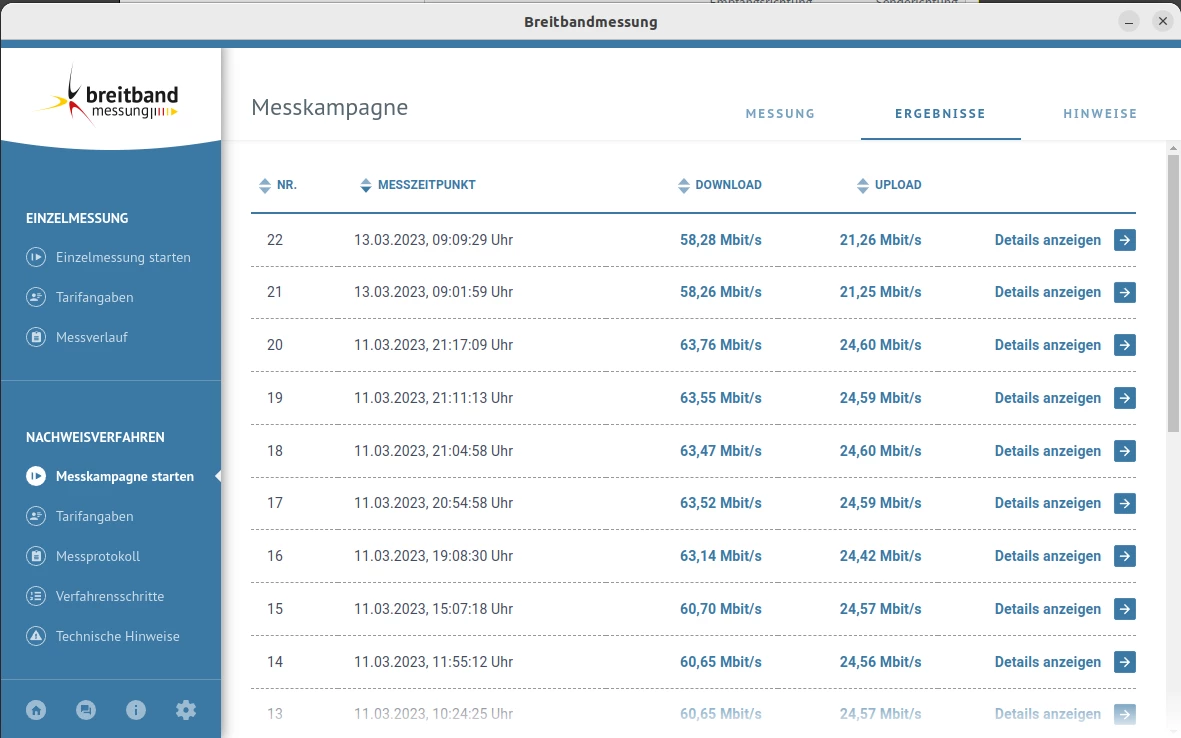
Task: Click Details anzeigen for measurement 16
Action: 1048,556
